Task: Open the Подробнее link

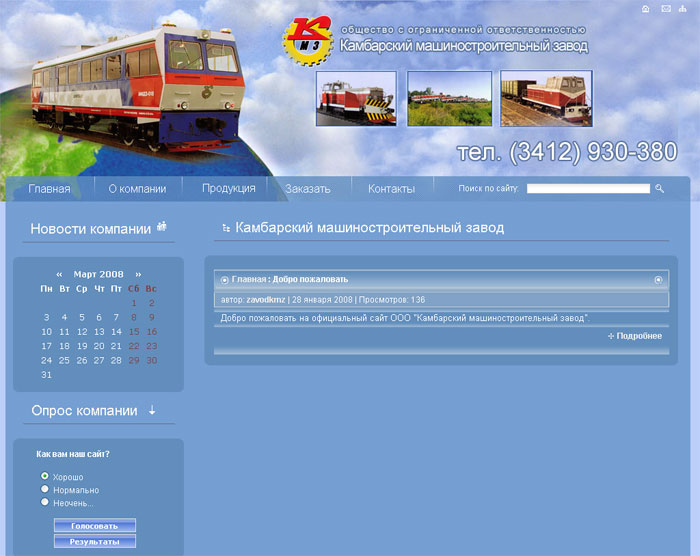Action: click(639, 336)
